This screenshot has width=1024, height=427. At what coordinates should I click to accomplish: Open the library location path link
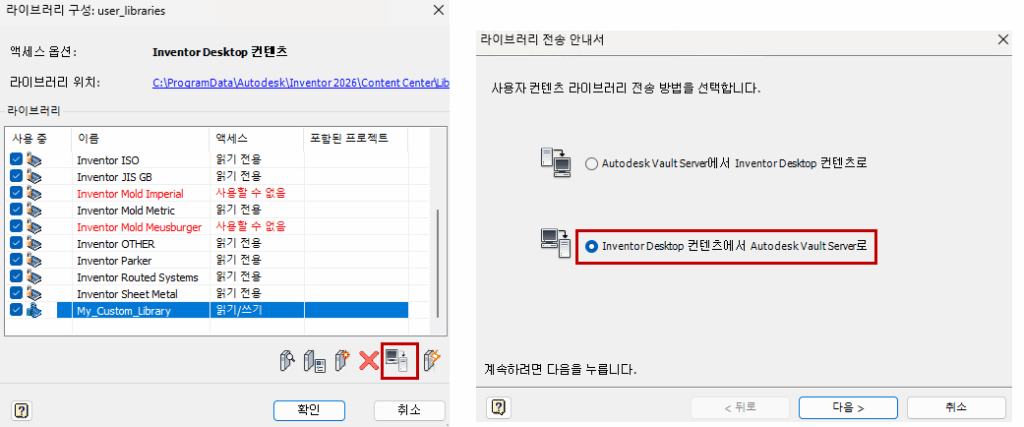pyautogui.click(x=300, y=83)
